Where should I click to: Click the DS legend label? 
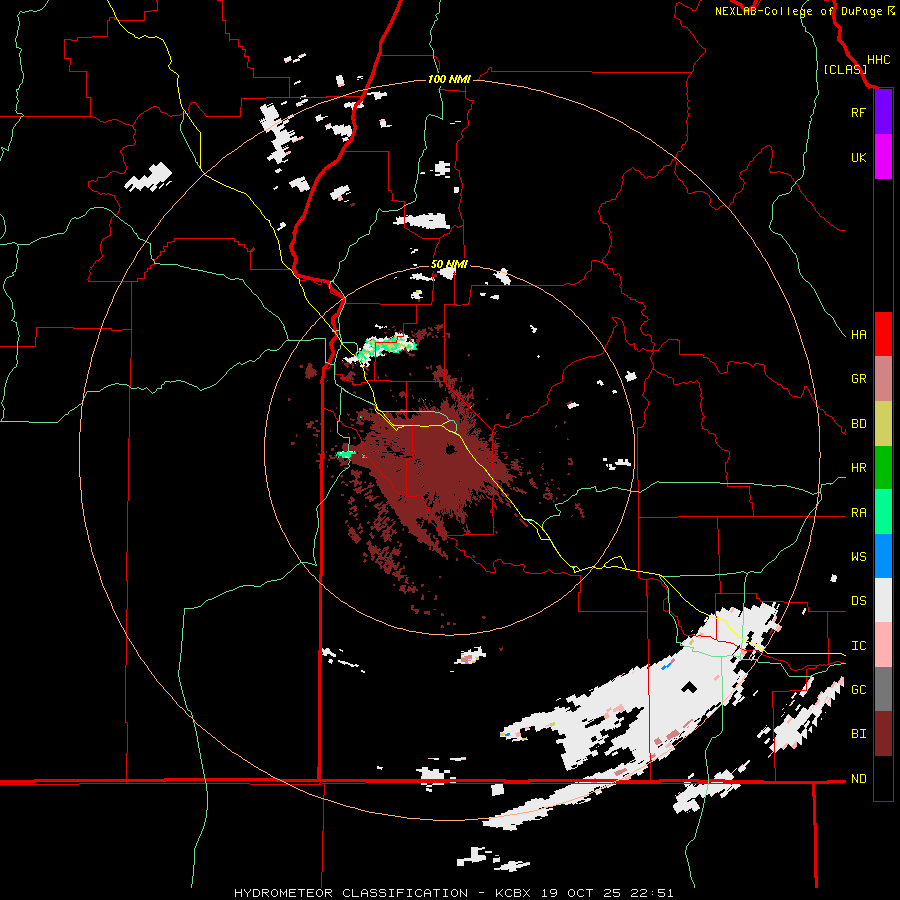(858, 601)
